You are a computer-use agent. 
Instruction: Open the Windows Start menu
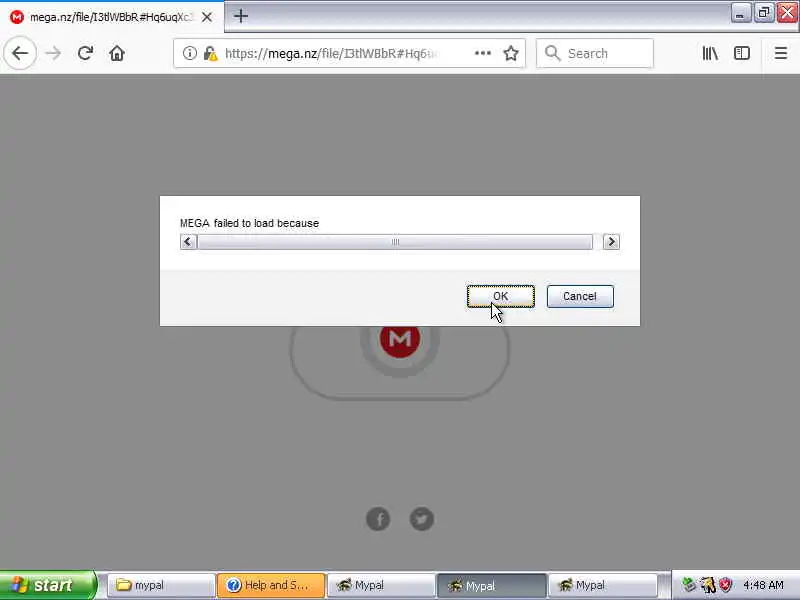48,585
